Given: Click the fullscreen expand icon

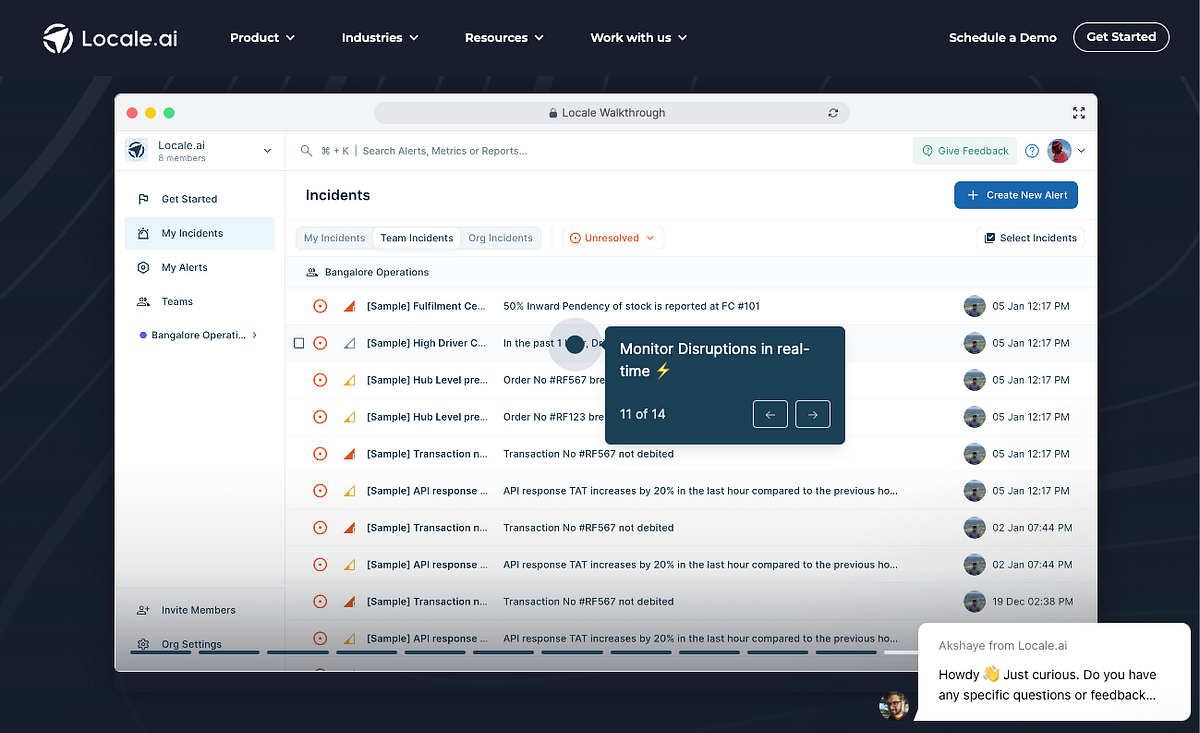Looking at the screenshot, I should click(x=1078, y=113).
